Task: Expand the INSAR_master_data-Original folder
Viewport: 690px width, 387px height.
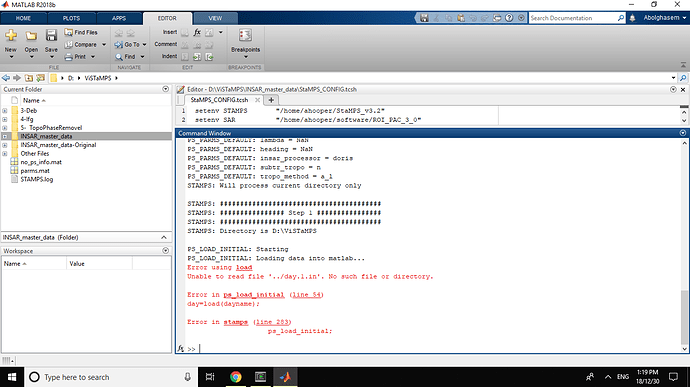Action: coord(5,145)
